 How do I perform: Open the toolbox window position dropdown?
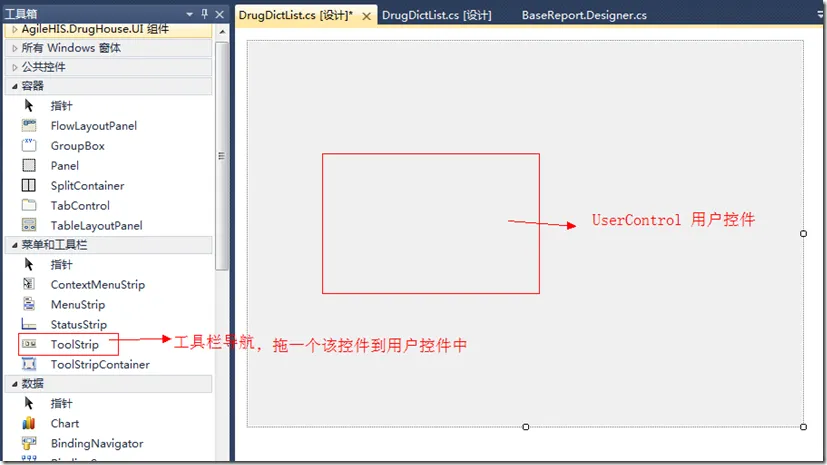click(189, 14)
